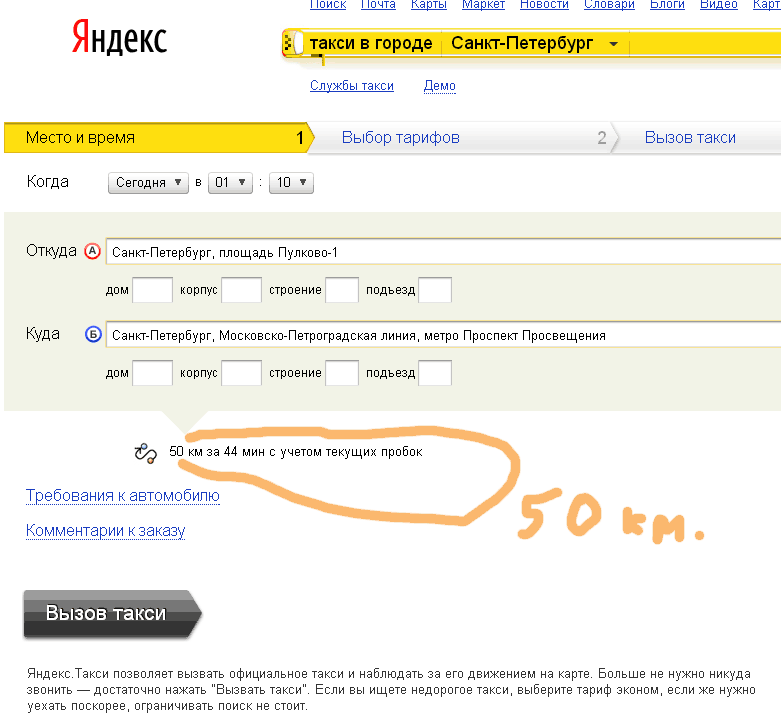Click the Яндекс logo
This screenshot has height=724, width=781.
point(120,37)
